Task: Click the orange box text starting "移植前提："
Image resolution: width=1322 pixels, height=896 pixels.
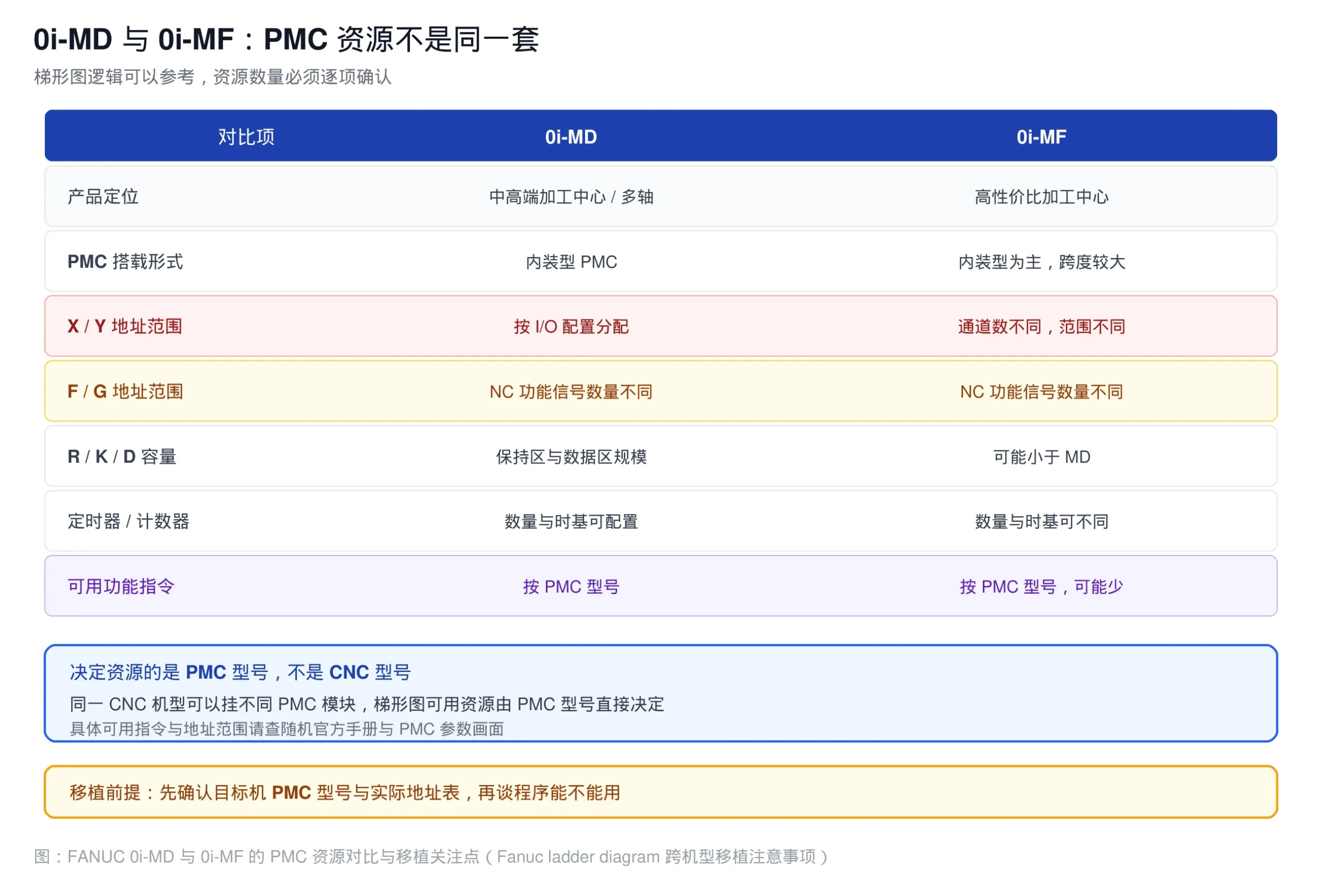Action: pos(345,793)
